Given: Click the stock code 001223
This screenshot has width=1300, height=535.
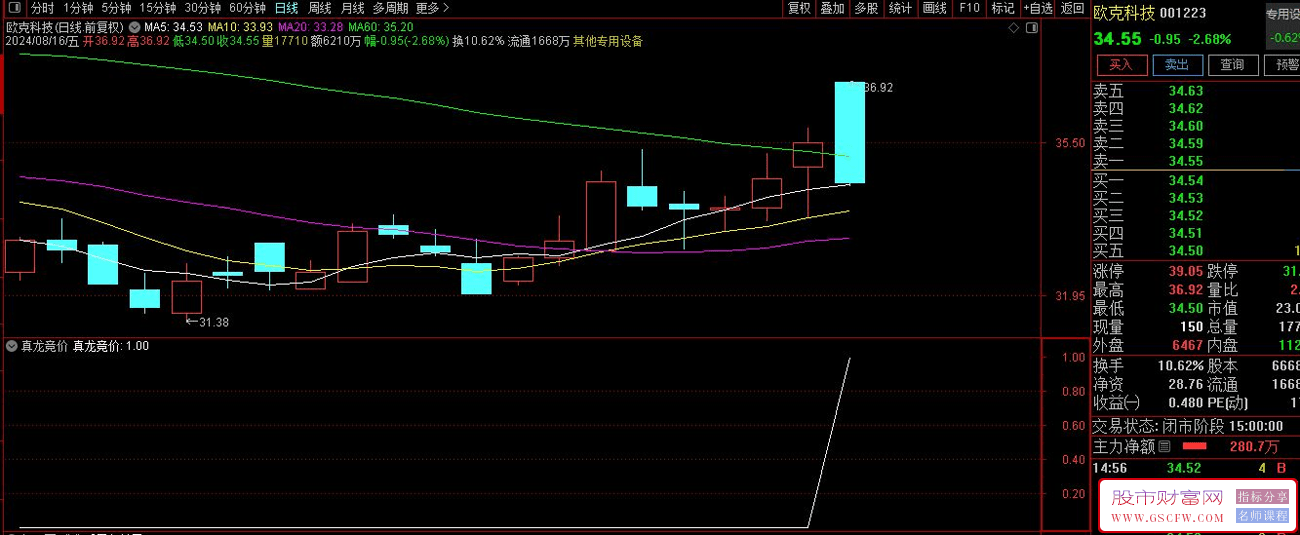Looking at the screenshot, I should point(1183,13).
